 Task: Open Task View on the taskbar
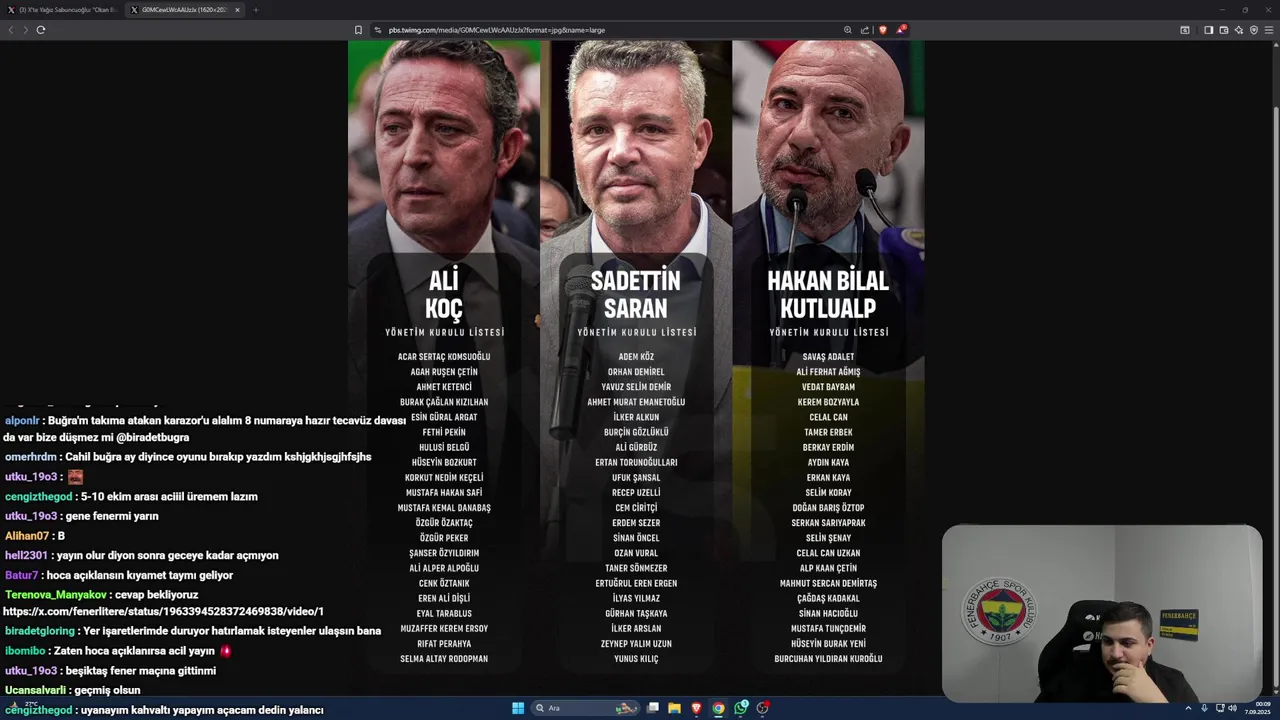click(x=653, y=708)
